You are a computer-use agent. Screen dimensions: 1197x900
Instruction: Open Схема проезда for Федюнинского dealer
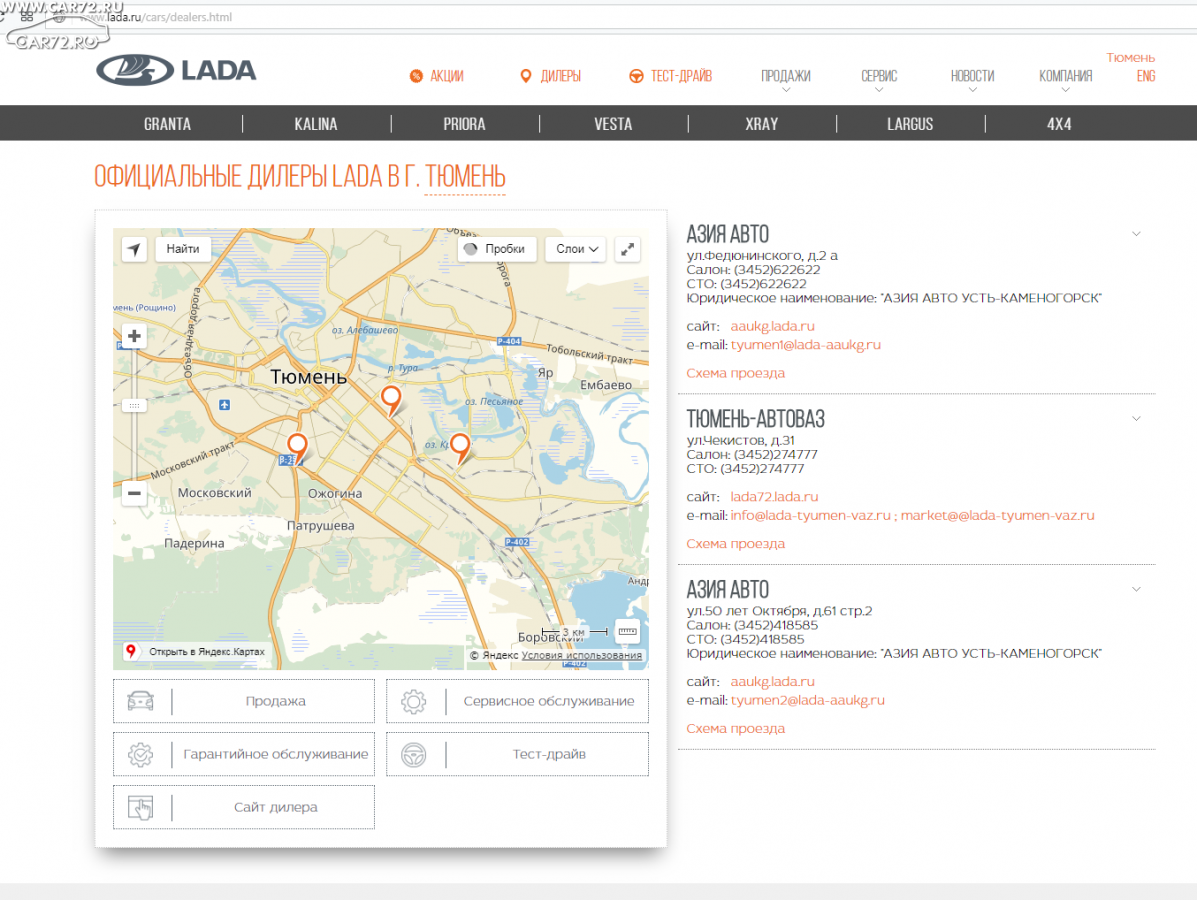(x=735, y=373)
